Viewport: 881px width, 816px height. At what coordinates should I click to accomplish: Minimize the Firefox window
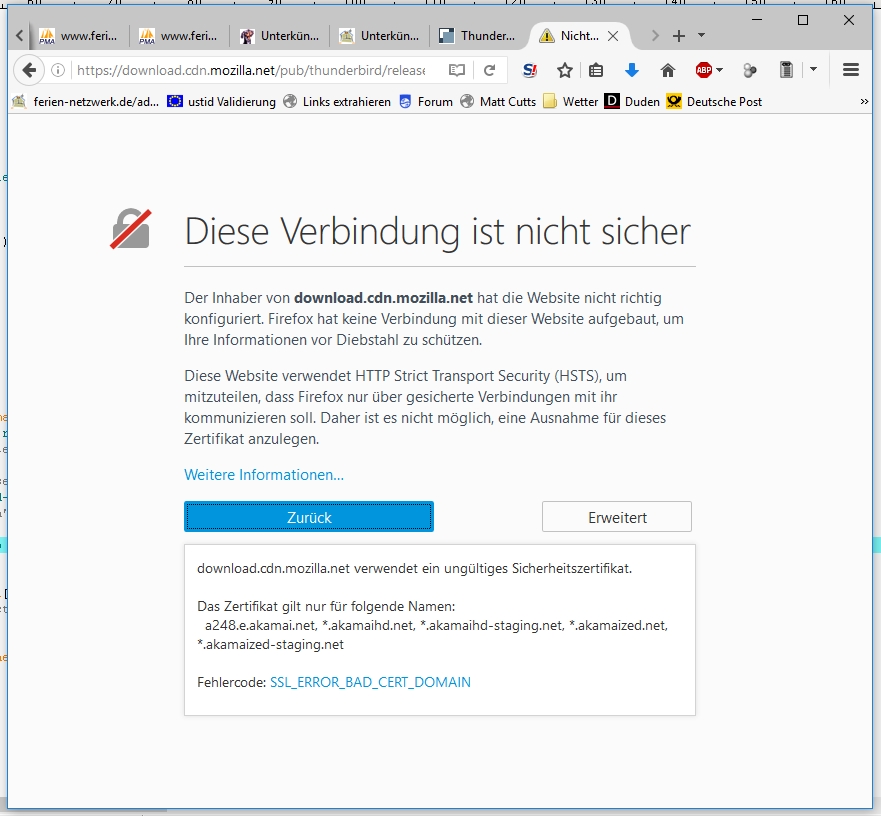point(757,20)
